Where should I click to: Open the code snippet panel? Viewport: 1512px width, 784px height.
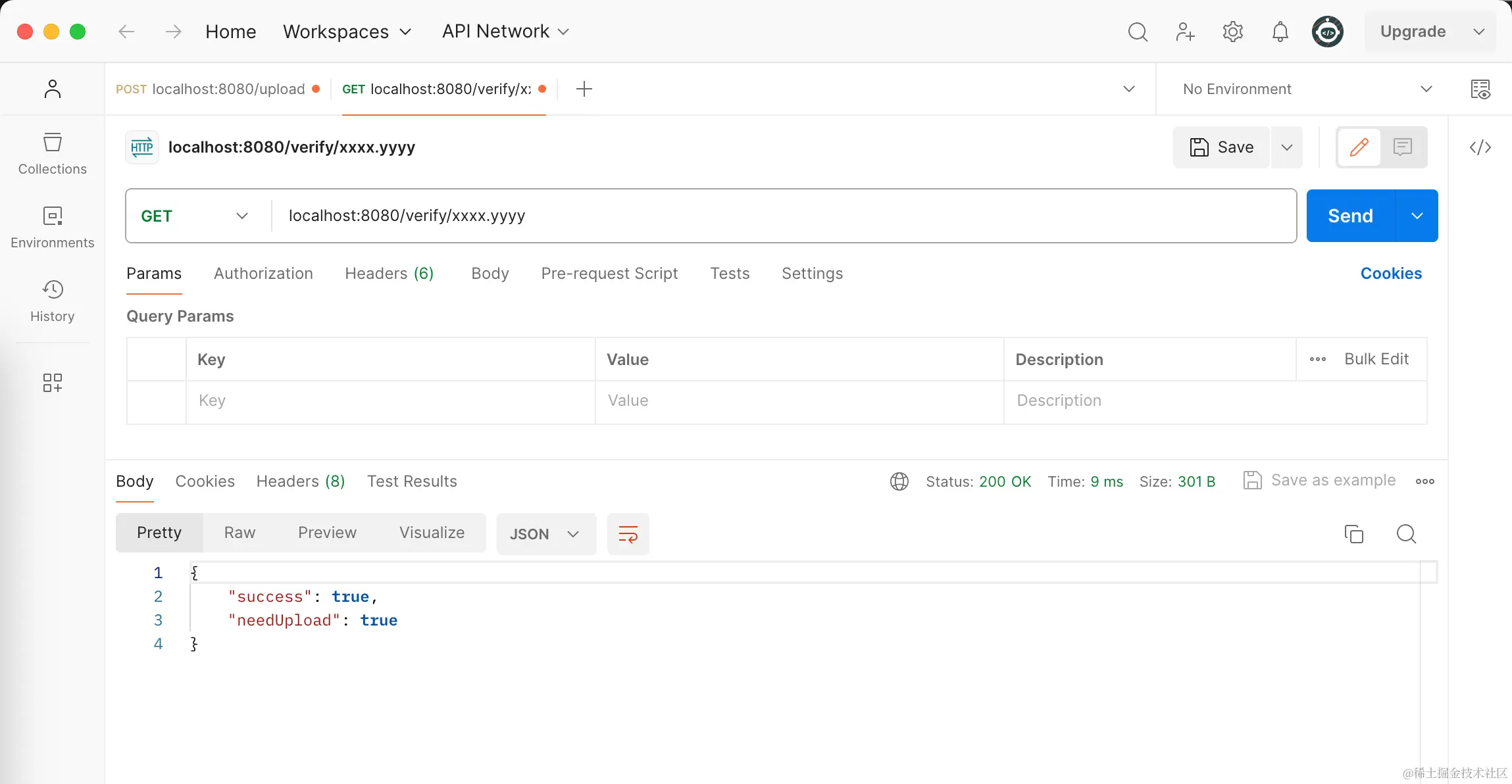point(1480,147)
